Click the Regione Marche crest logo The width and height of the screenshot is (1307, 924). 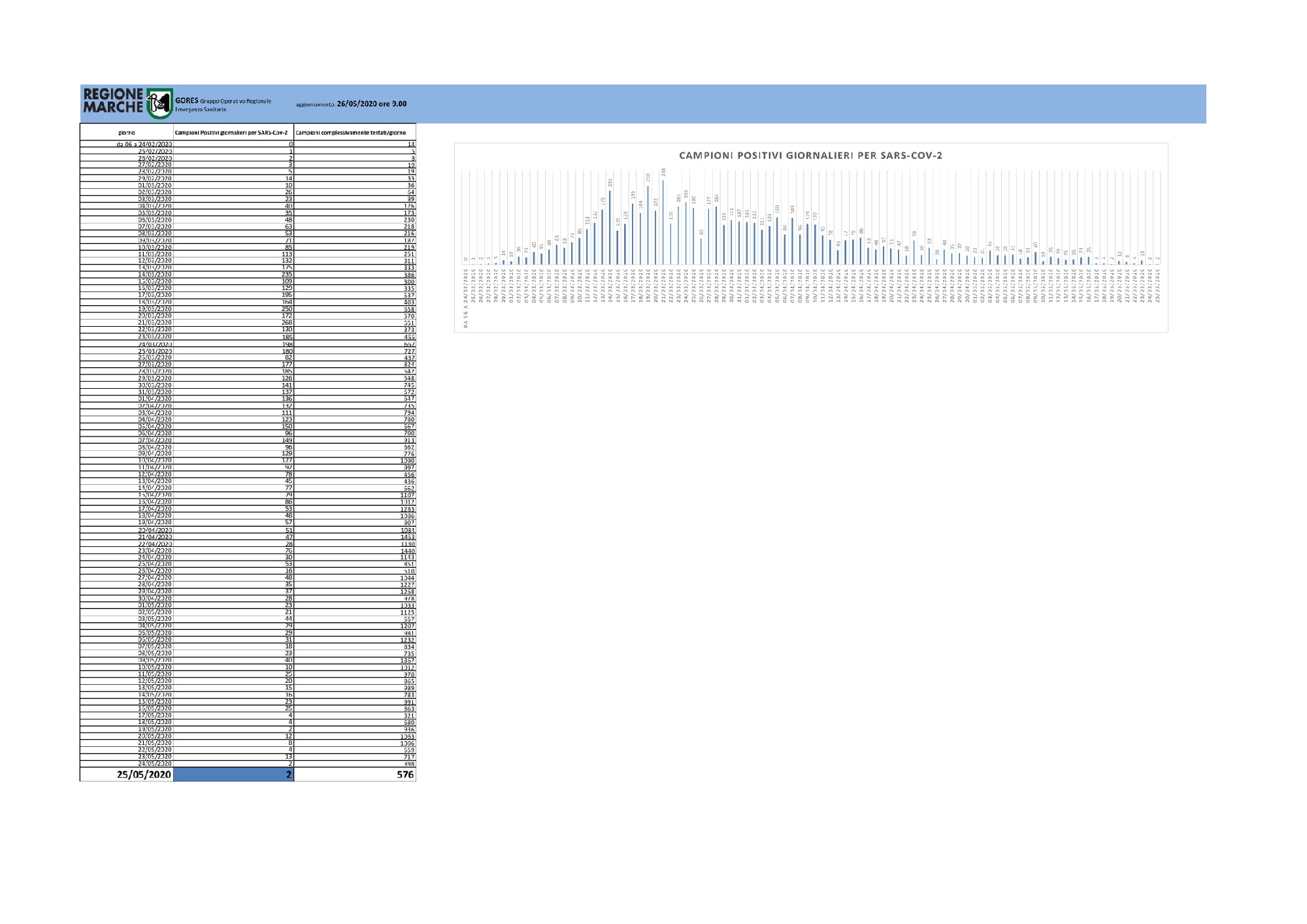pos(159,104)
